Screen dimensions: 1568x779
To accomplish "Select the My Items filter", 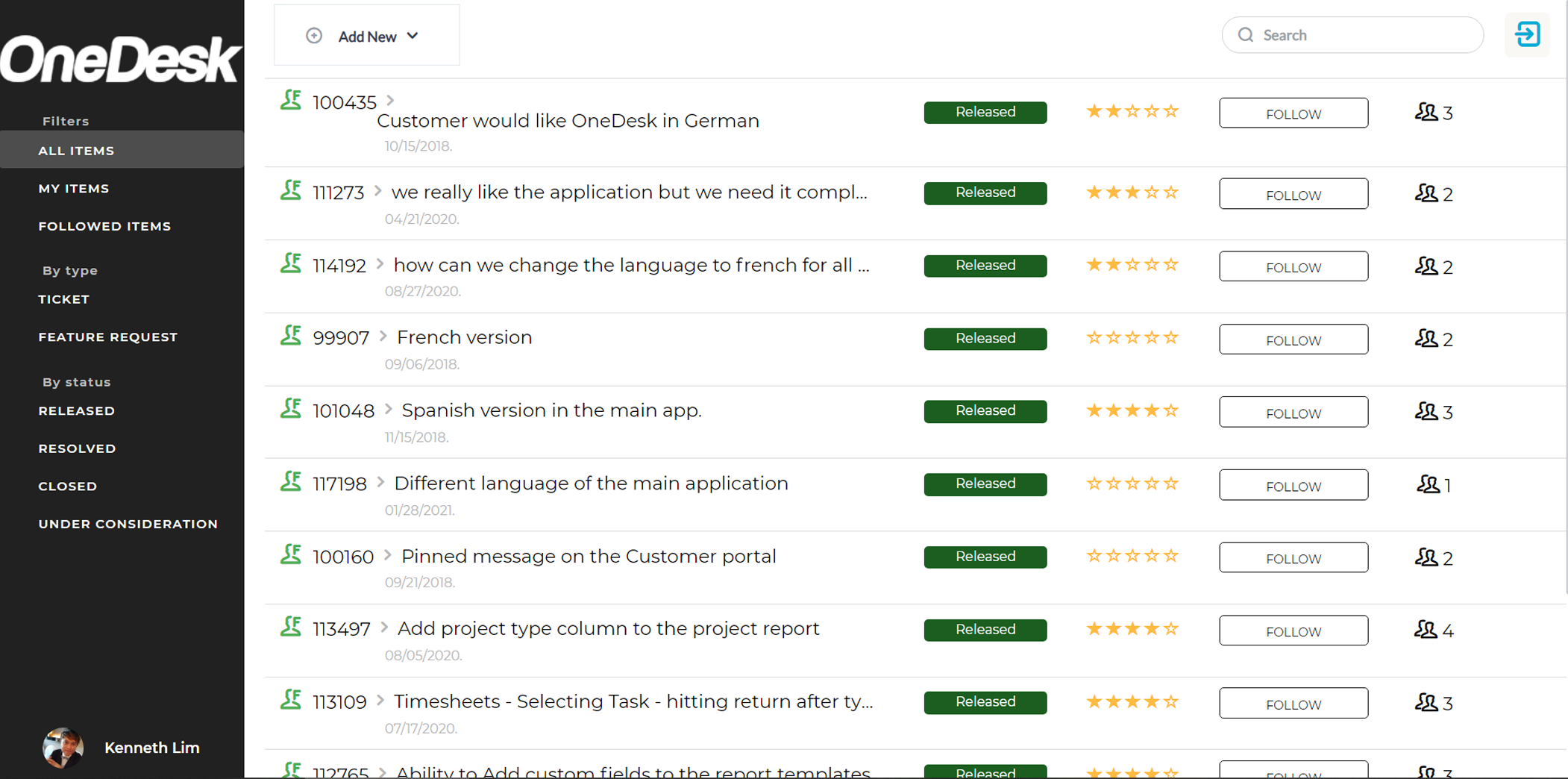I will pyautogui.click(x=74, y=189).
